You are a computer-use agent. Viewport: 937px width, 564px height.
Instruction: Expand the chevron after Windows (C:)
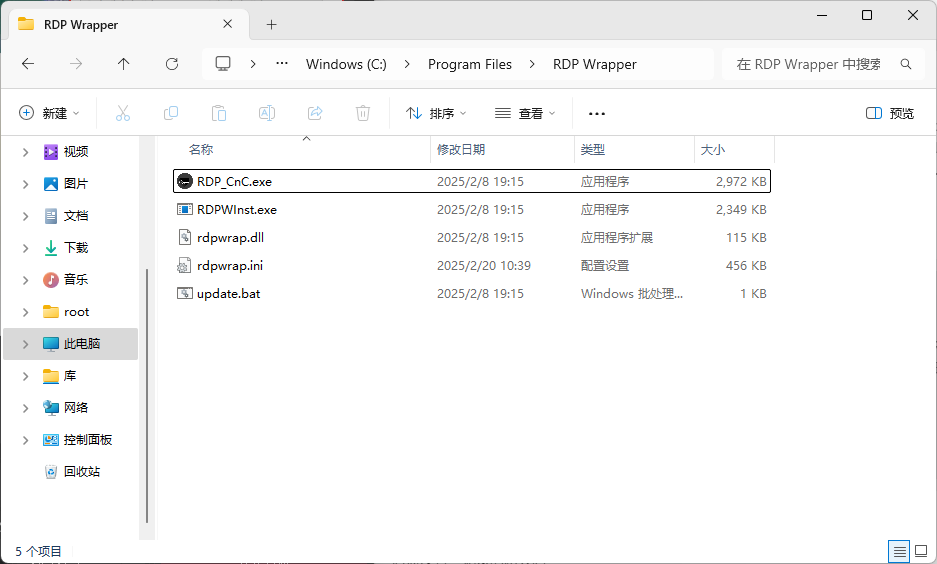pos(407,64)
